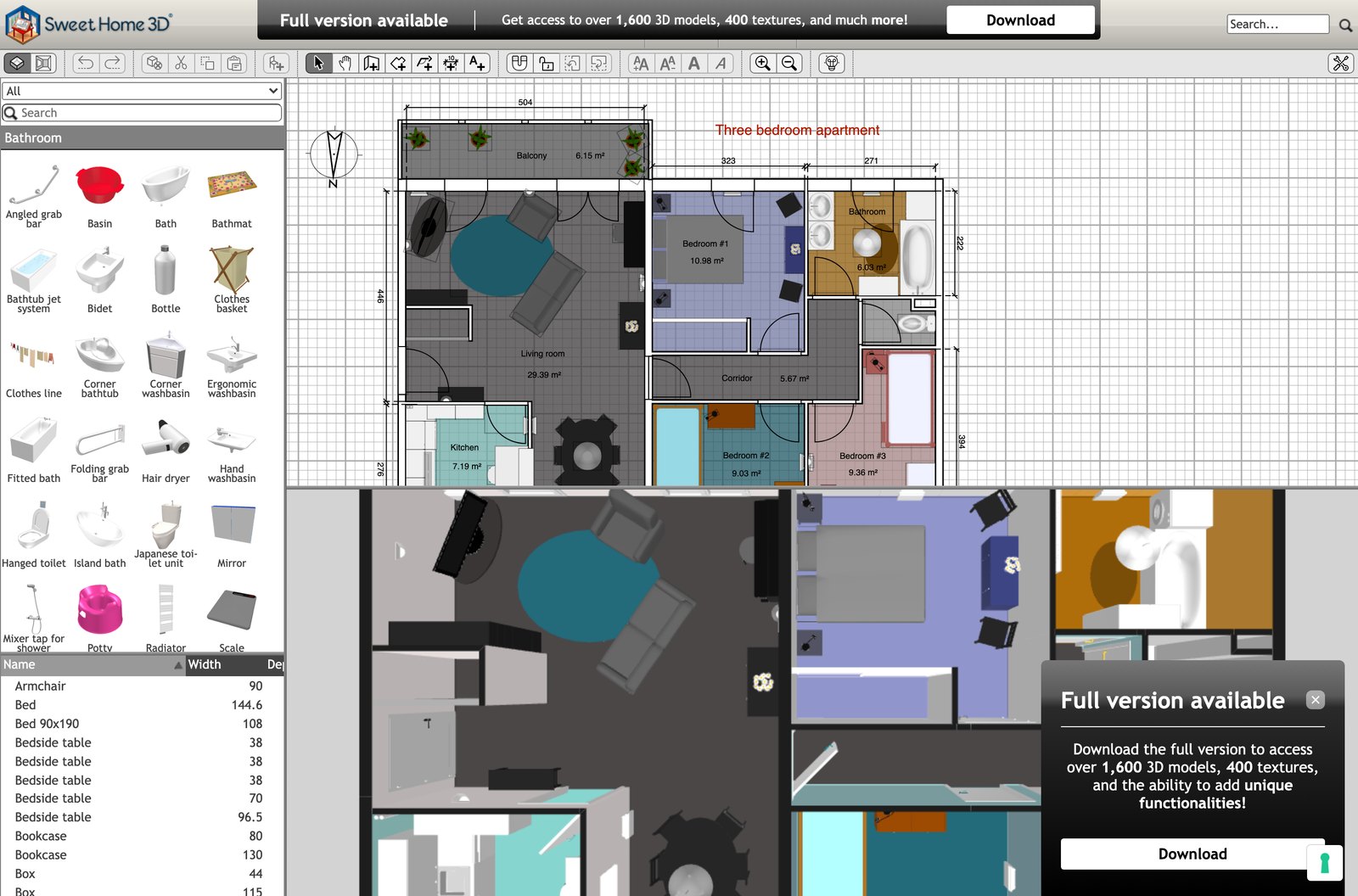Sort furniture list by Width column
Image resolution: width=1358 pixels, height=896 pixels.
[225, 664]
